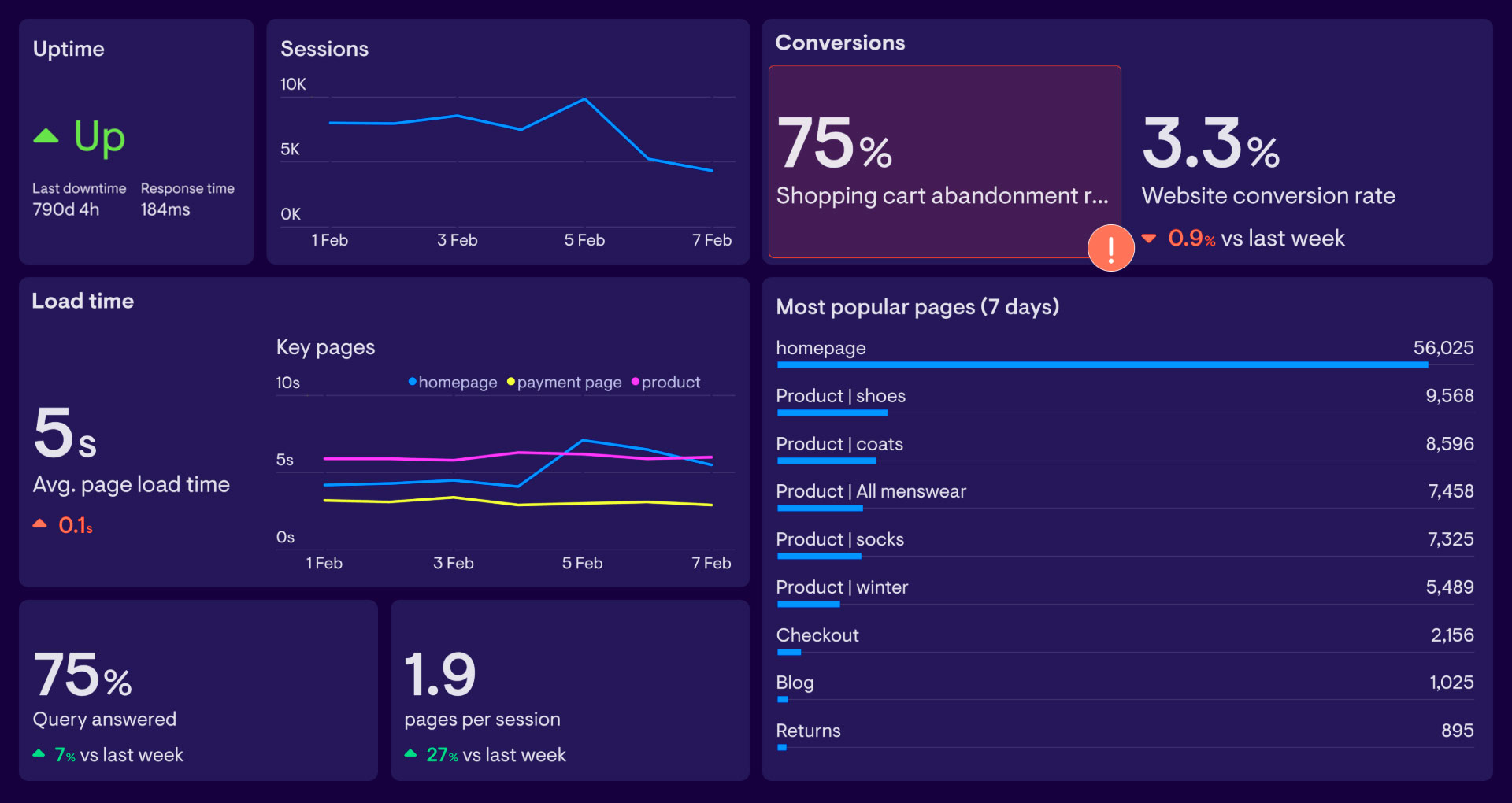Select the payment page legend label
1512x803 pixels.
click(569, 383)
